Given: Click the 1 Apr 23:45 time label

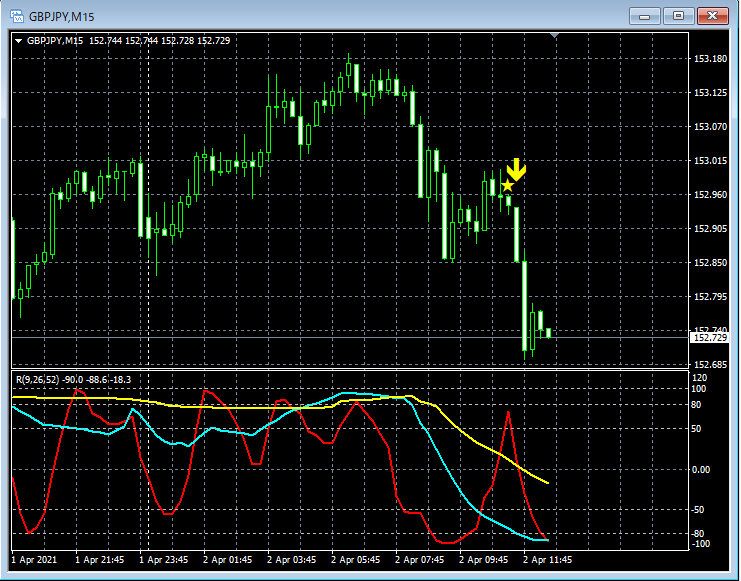Looking at the screenshot, I should coord(164,560).
